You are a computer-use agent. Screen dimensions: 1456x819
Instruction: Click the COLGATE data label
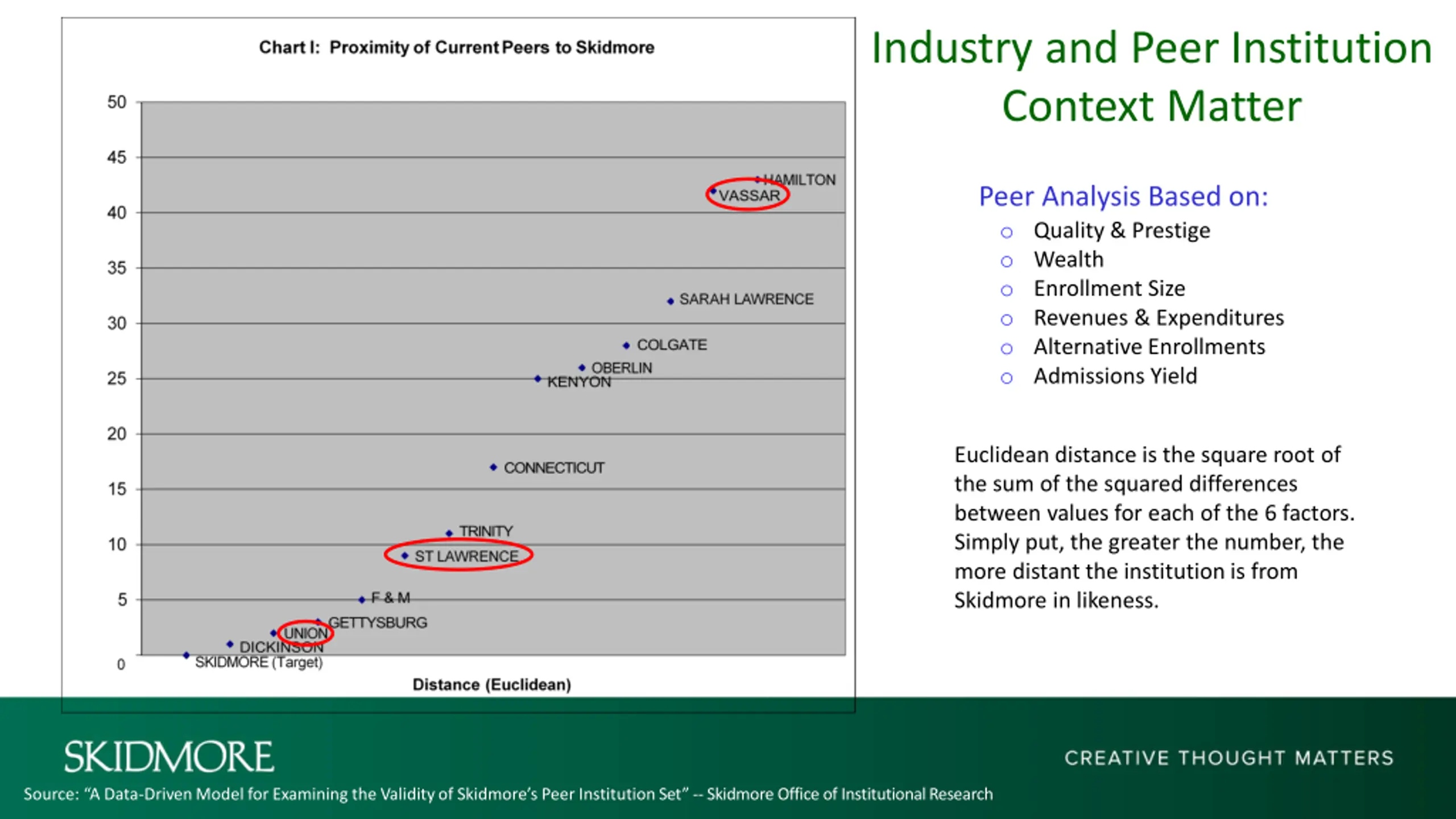pos(672,345)
